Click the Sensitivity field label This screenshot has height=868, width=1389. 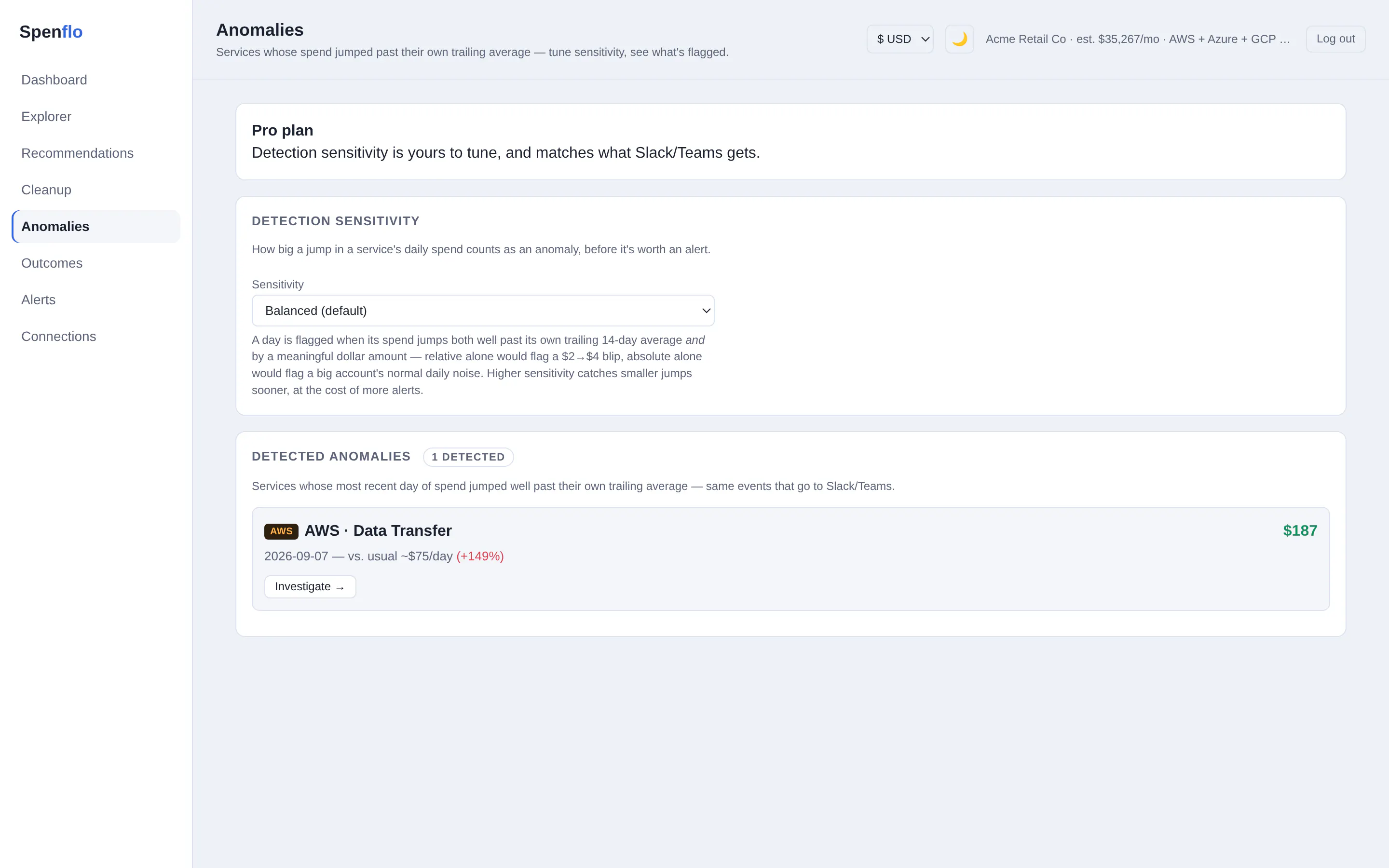tap(277, 285)
